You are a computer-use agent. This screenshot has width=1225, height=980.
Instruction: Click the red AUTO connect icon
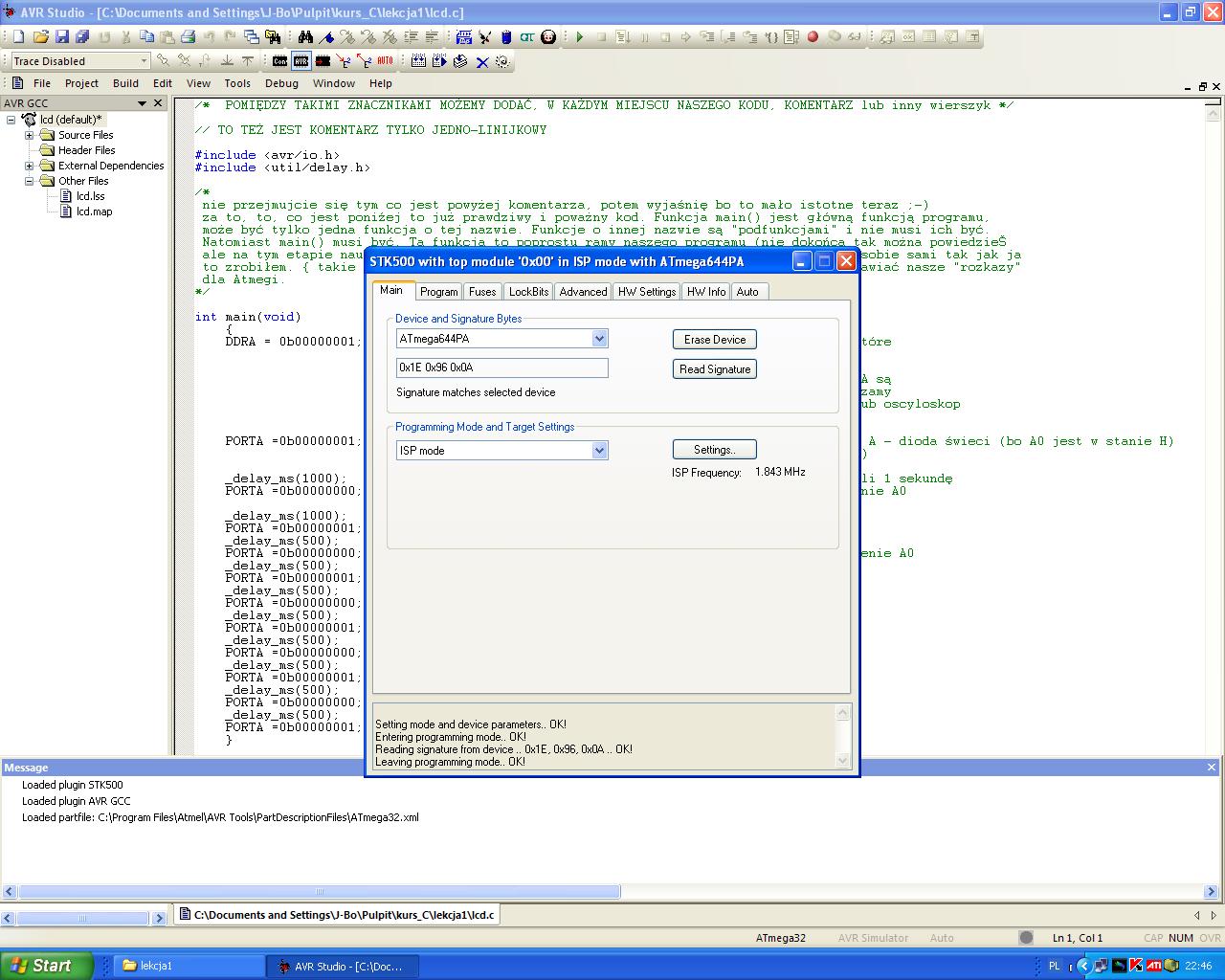click(385, 61)
